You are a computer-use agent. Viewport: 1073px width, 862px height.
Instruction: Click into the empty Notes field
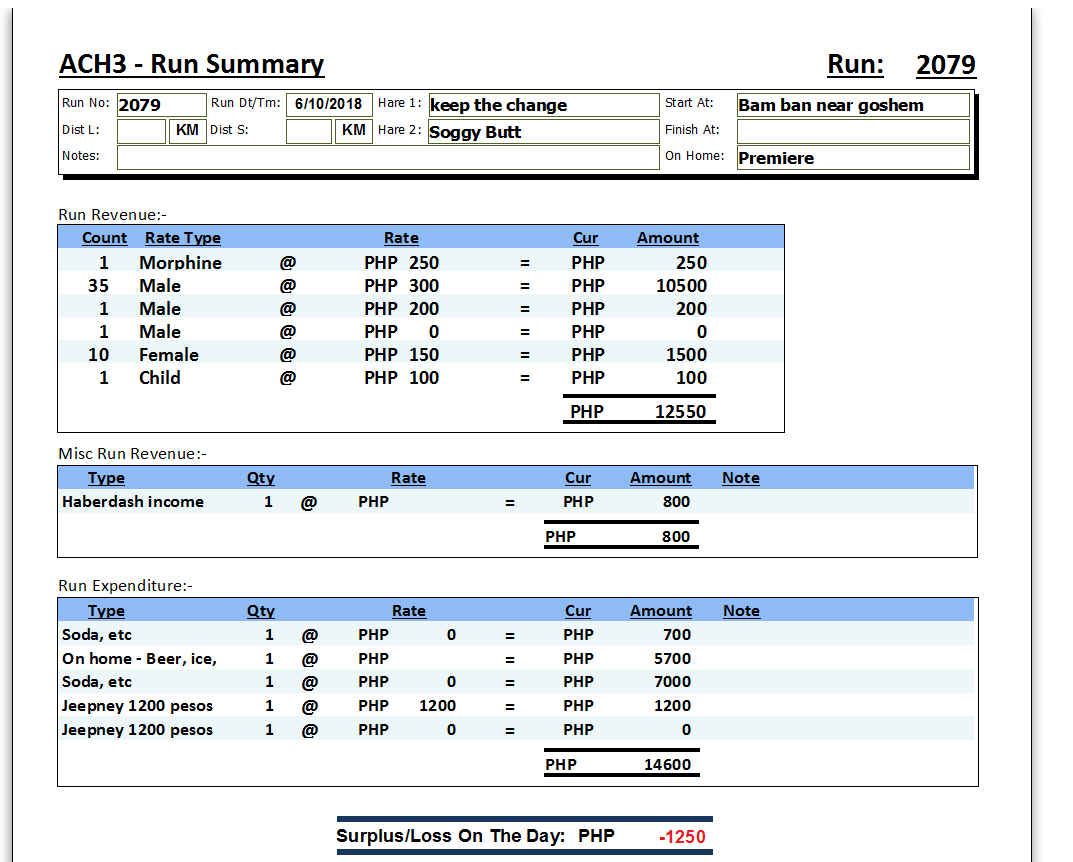click(x=387, y=158)
